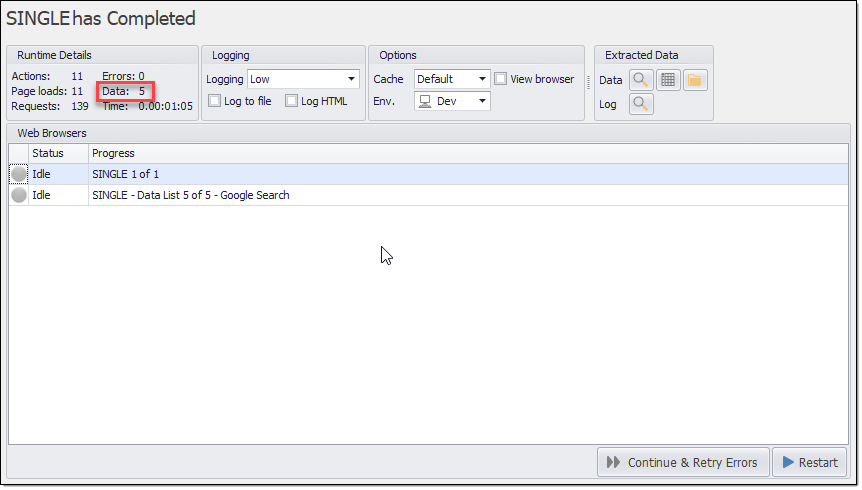Click the Restart button
The height and width of the screenshot is (490, 862).
click(810, 462)
